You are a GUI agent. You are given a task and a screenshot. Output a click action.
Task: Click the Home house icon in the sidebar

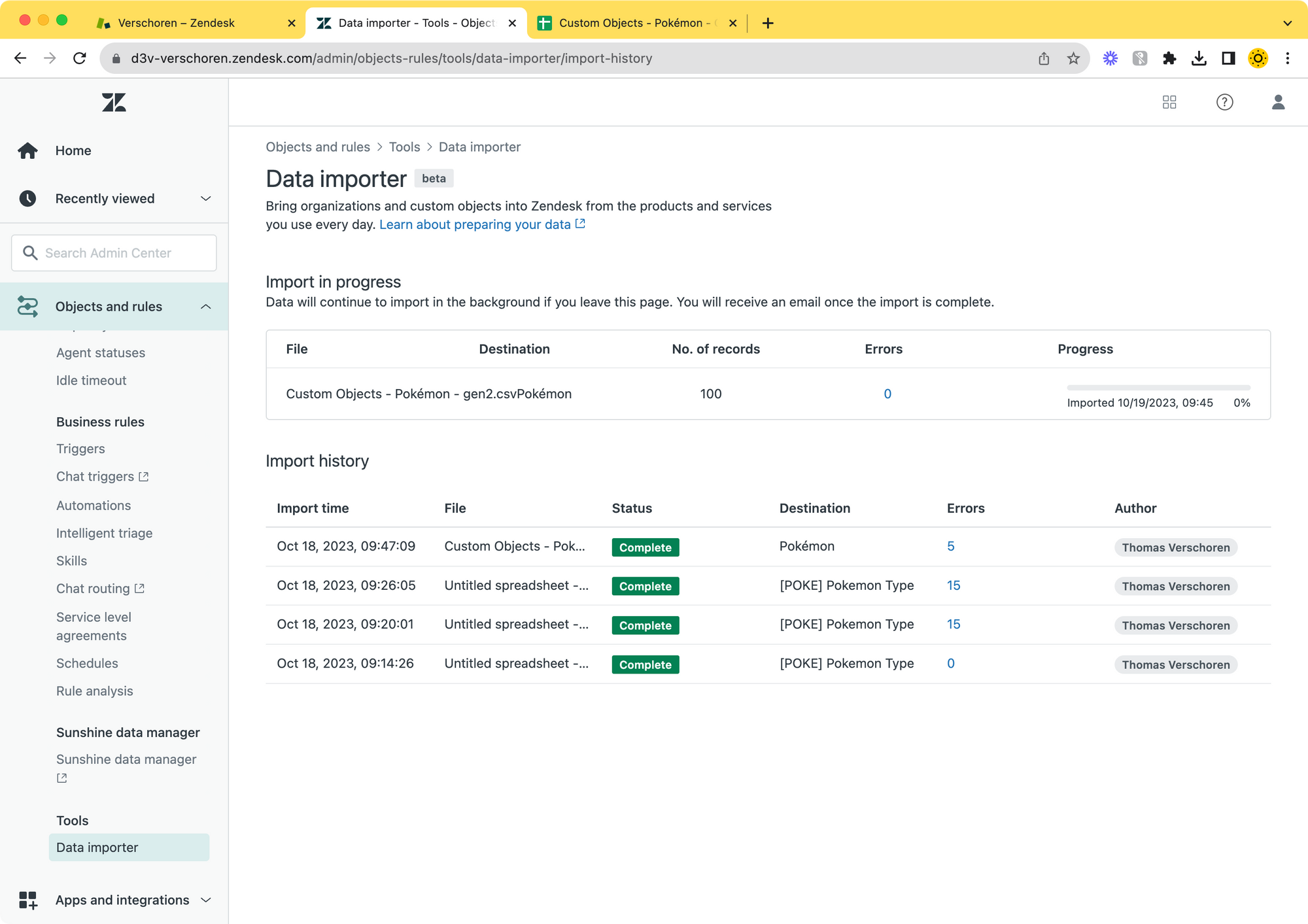27,150
